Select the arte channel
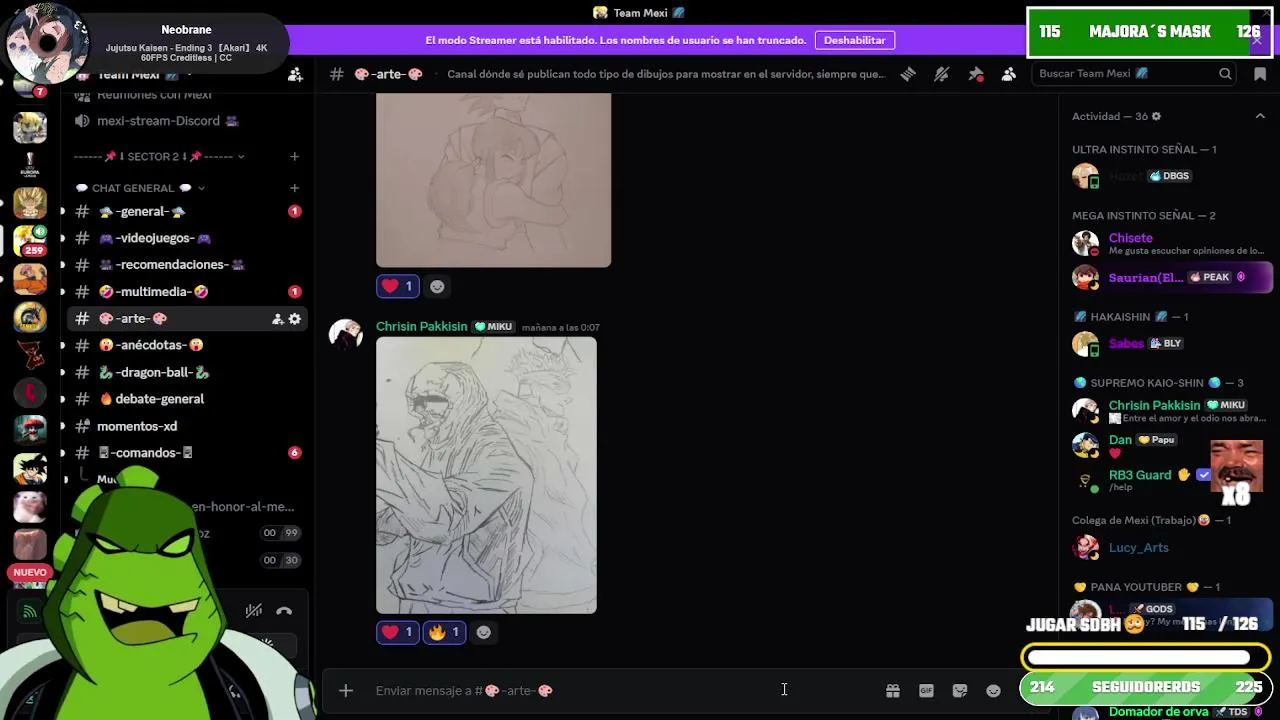The height and width of the screenshot is (720, 1280). pos(188,319)
